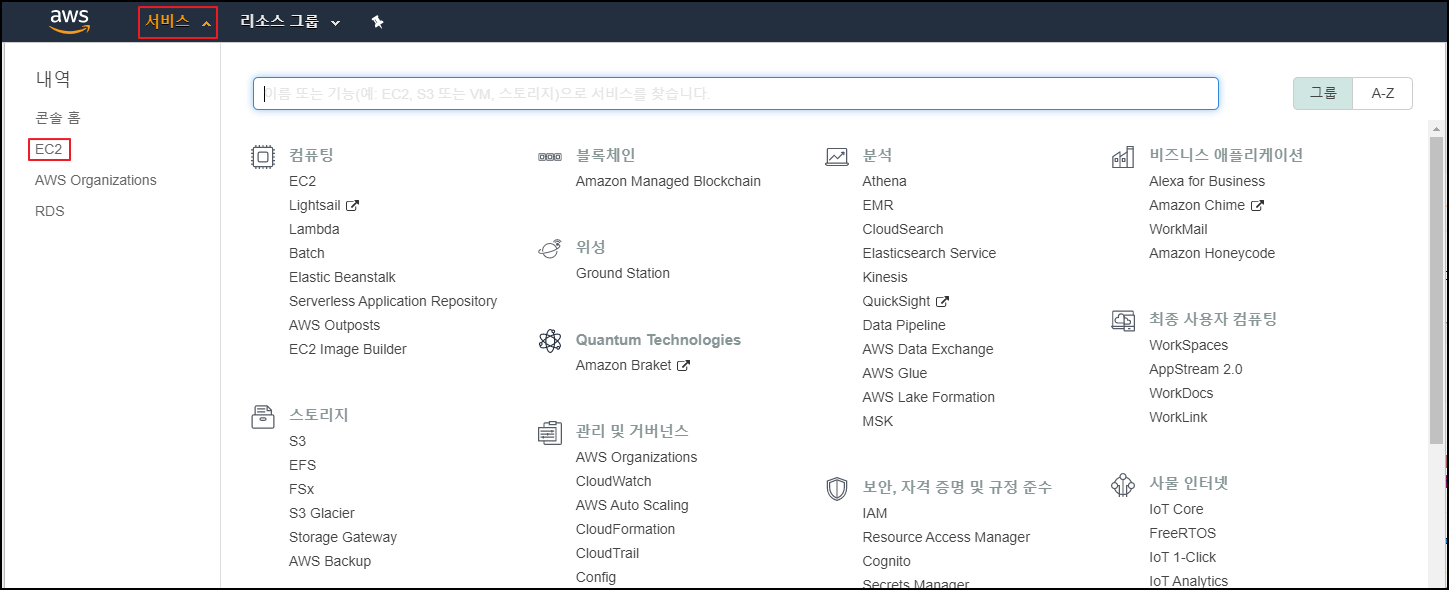
Task: Open AWS Auto Scaling
Action: pyautogui.click(x=632, y=505)
